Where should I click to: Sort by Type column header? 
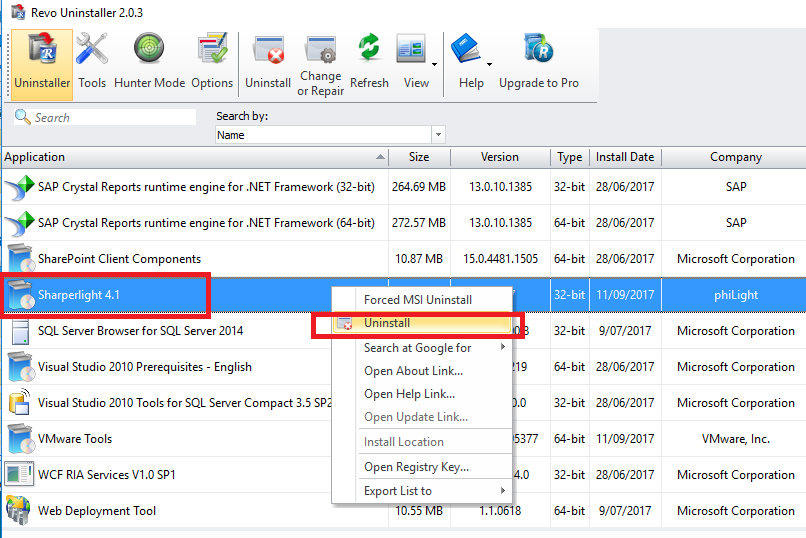click(x=570, y=157)
